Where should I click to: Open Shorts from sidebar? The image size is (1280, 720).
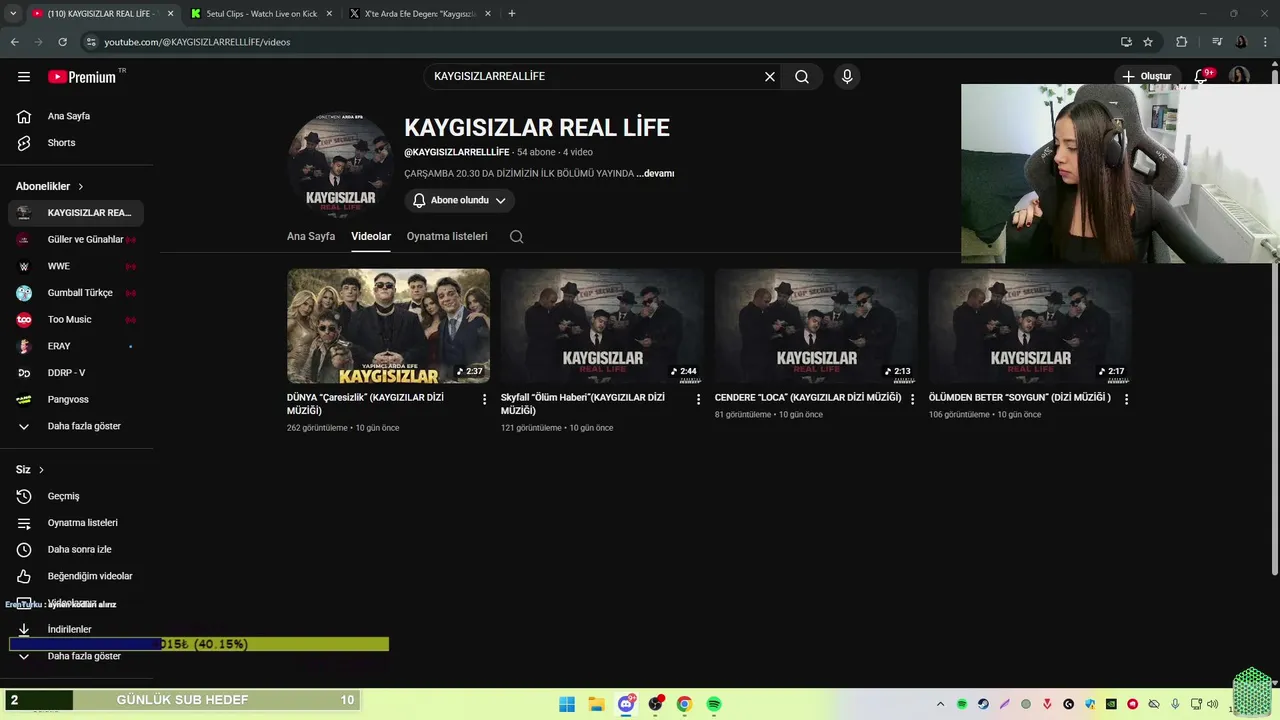[76, 143]
